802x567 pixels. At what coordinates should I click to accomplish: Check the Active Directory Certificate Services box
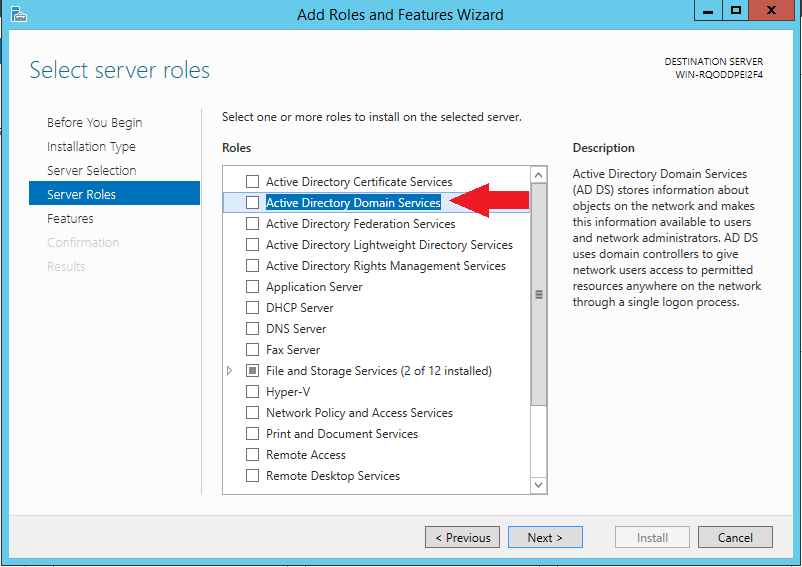coord(252,182)
